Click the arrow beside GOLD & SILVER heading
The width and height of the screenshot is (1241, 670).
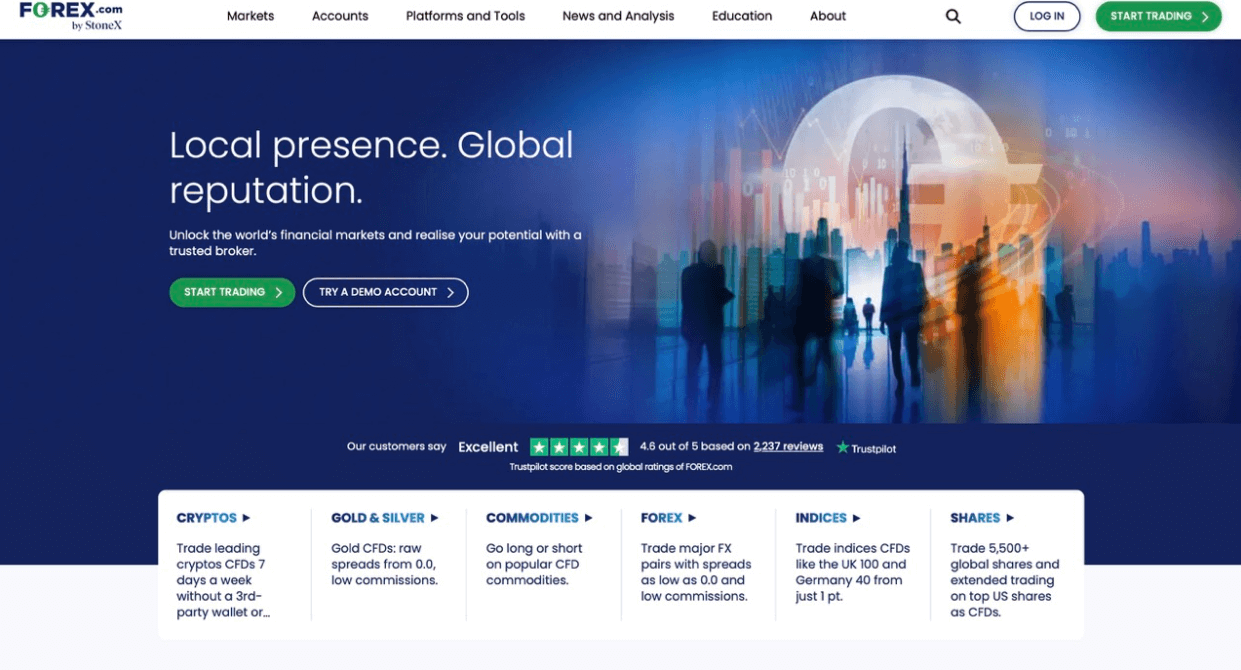434,518
